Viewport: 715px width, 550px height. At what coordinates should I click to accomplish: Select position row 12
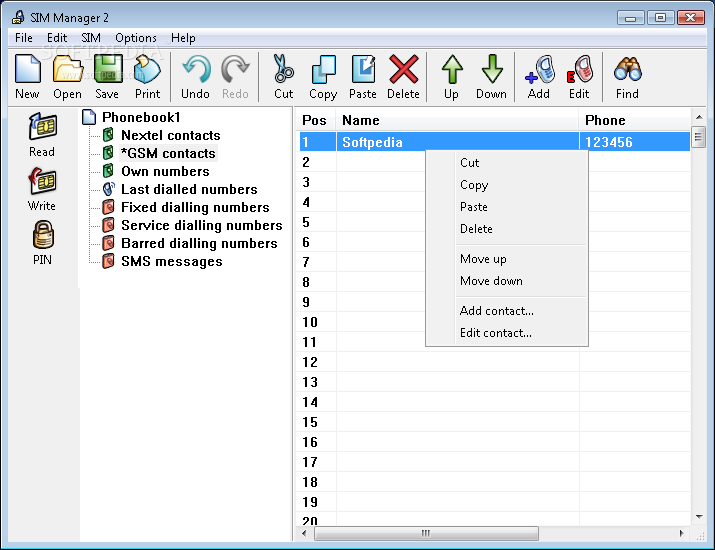click(x=495, y=362)
